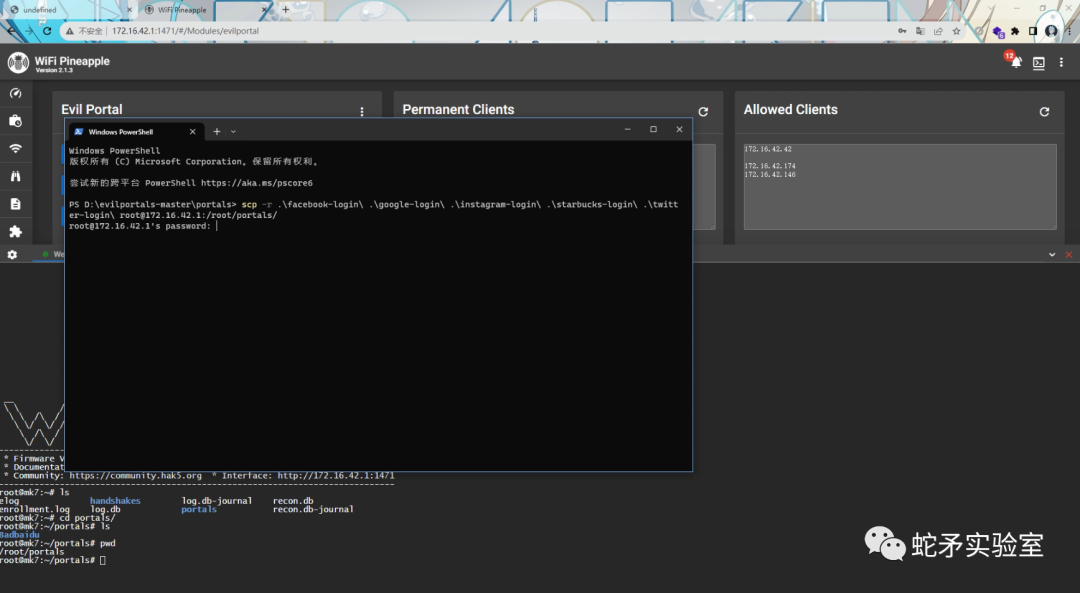The image size is (1080, 593).
Task: Open notifications bell with 12 badge
Action: tap(1015, 61)
